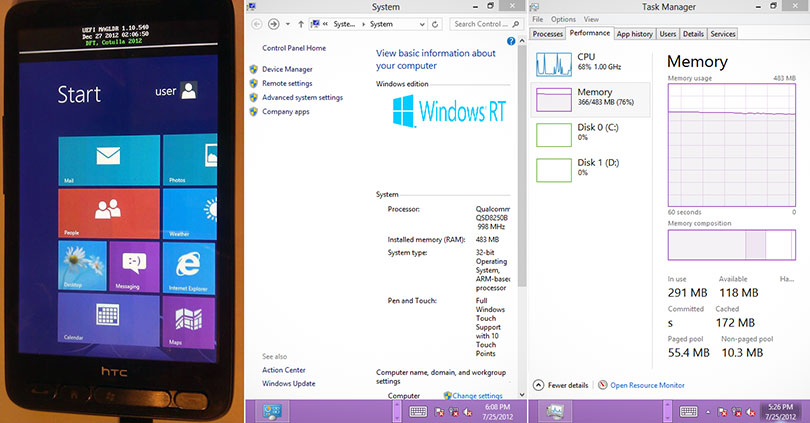Screen dimensions: 810x423
Task: Switch to the Processes tab
Action: (x=548, y=34)
